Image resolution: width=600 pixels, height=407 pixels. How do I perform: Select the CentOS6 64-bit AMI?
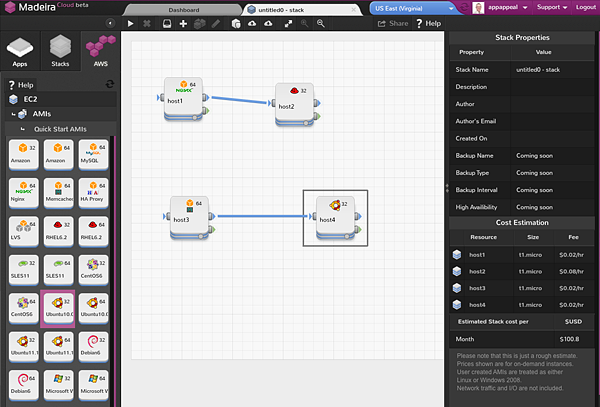pos(23,308)
